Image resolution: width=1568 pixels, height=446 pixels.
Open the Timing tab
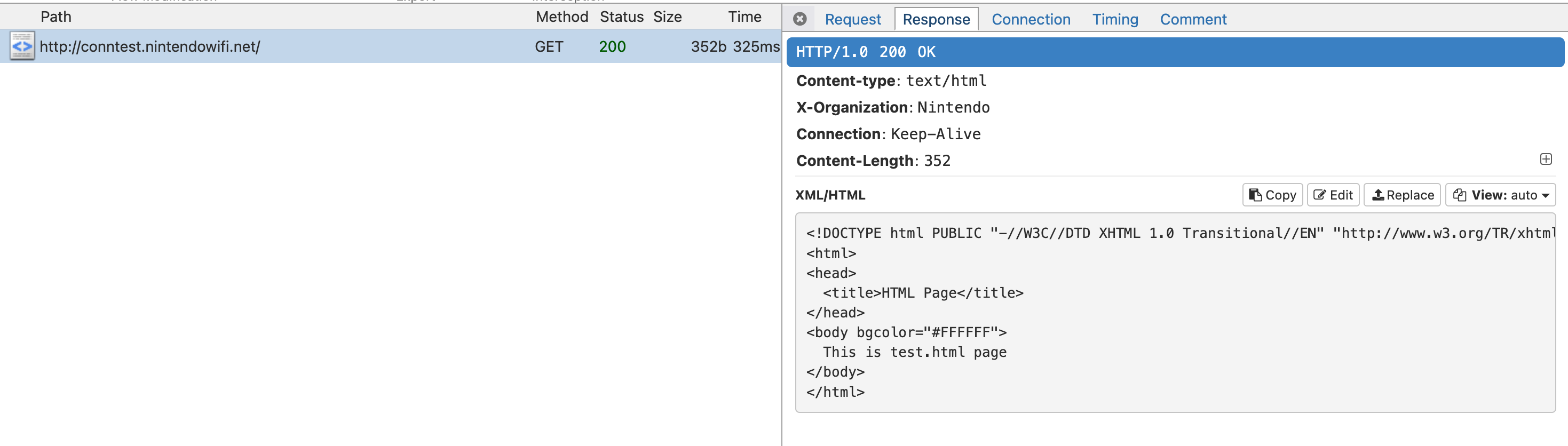pos(1114,19)
